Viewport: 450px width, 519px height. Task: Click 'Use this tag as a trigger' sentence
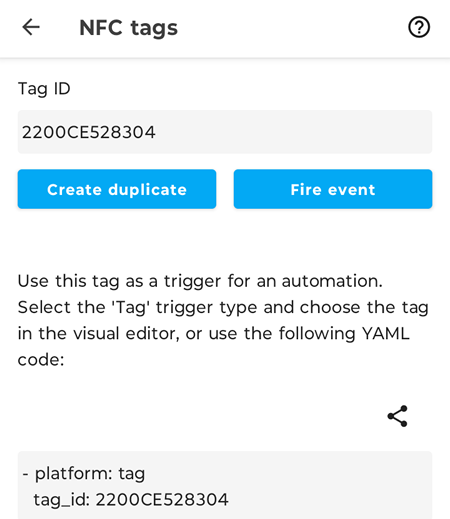tap(200, 281)
